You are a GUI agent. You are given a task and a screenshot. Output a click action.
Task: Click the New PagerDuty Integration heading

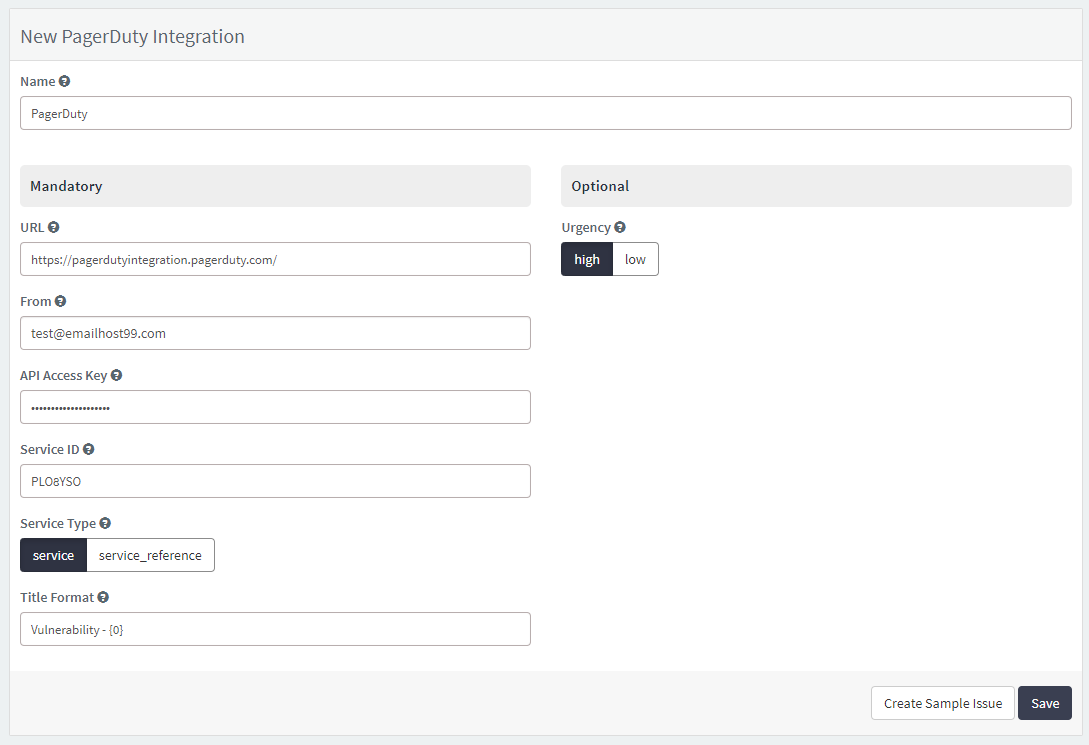point(133,36)
